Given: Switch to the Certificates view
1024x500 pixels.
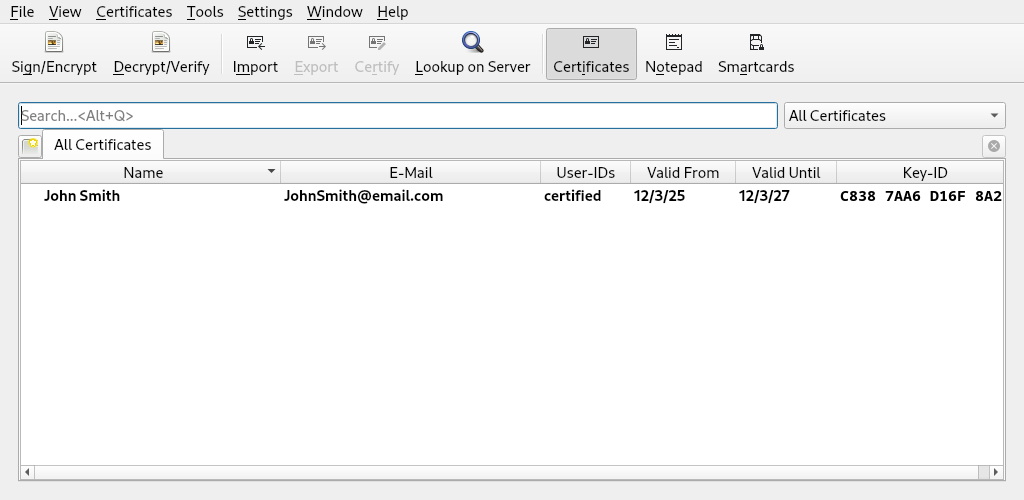Looking at the screenshot, I should [x=591, y=54].
